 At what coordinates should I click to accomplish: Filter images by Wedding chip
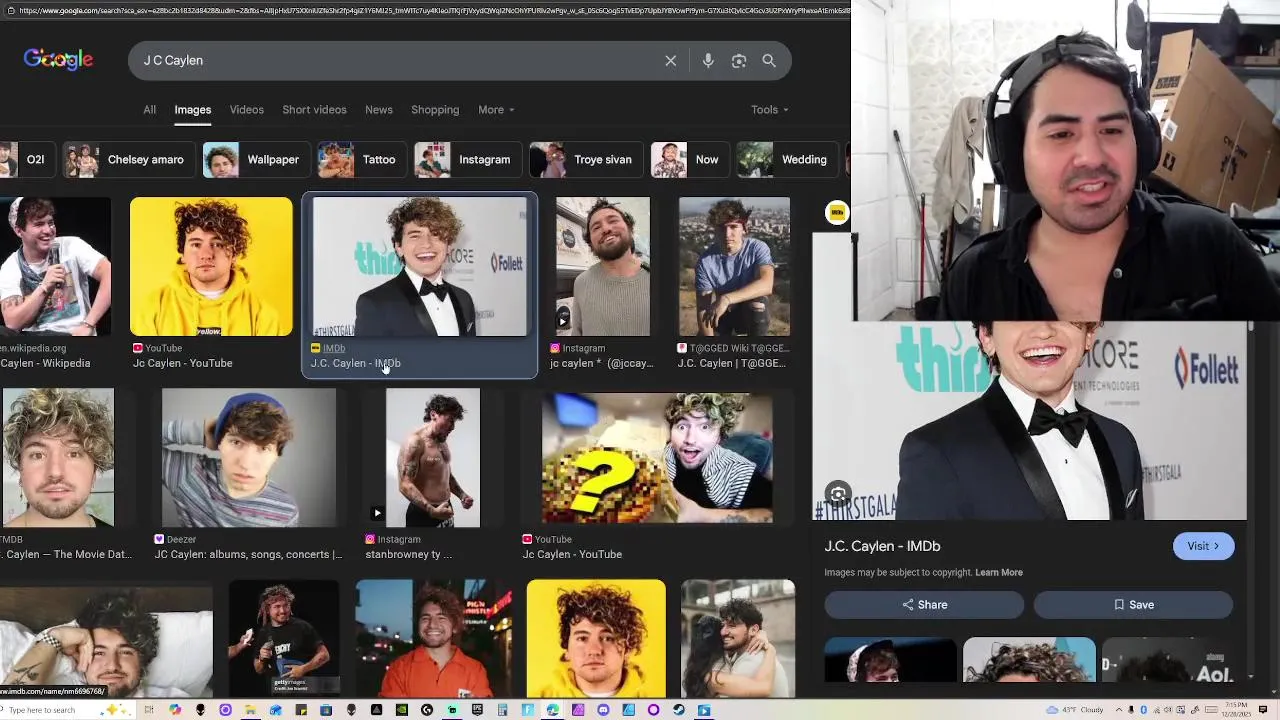785,160
